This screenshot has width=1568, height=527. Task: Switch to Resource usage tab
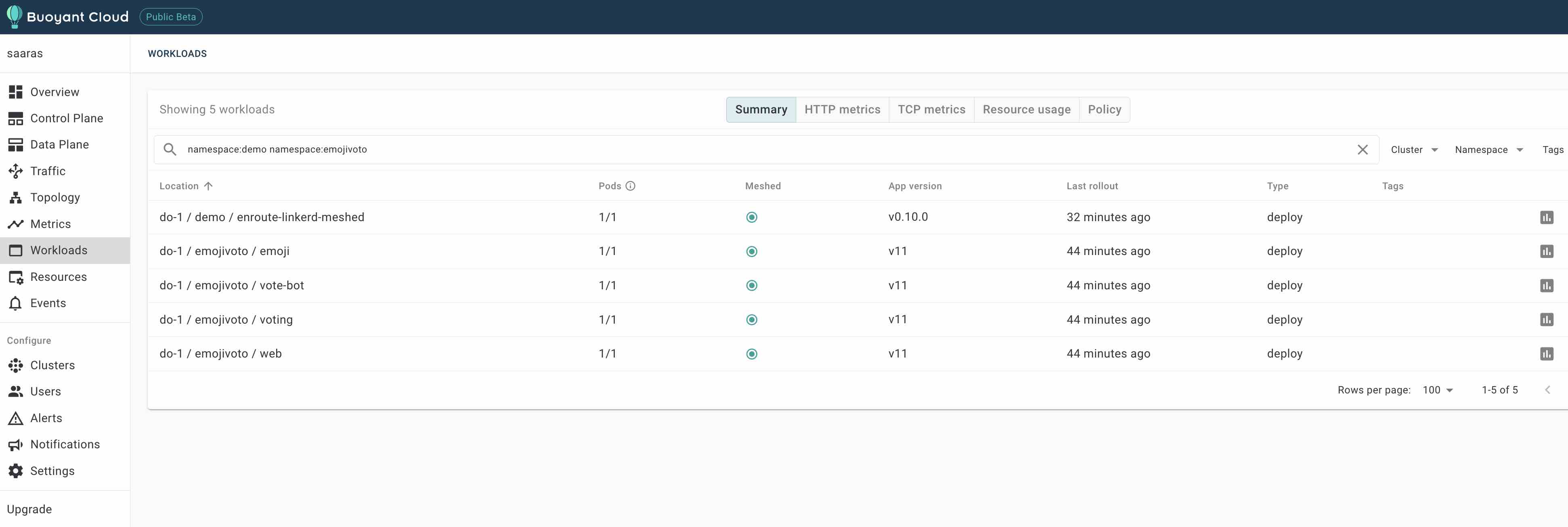[1026, 109]
